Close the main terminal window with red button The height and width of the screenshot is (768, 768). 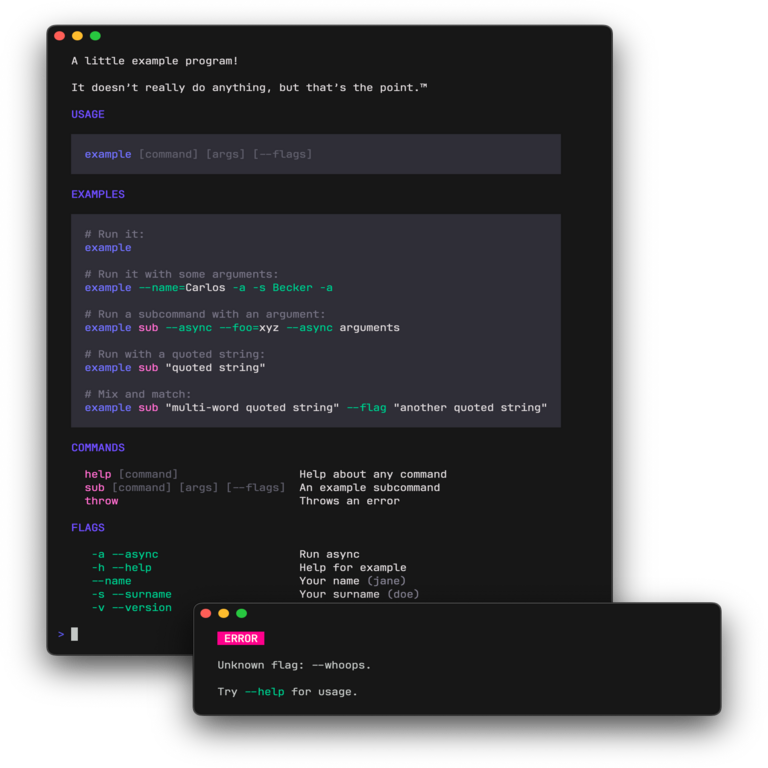coord(60,36)
